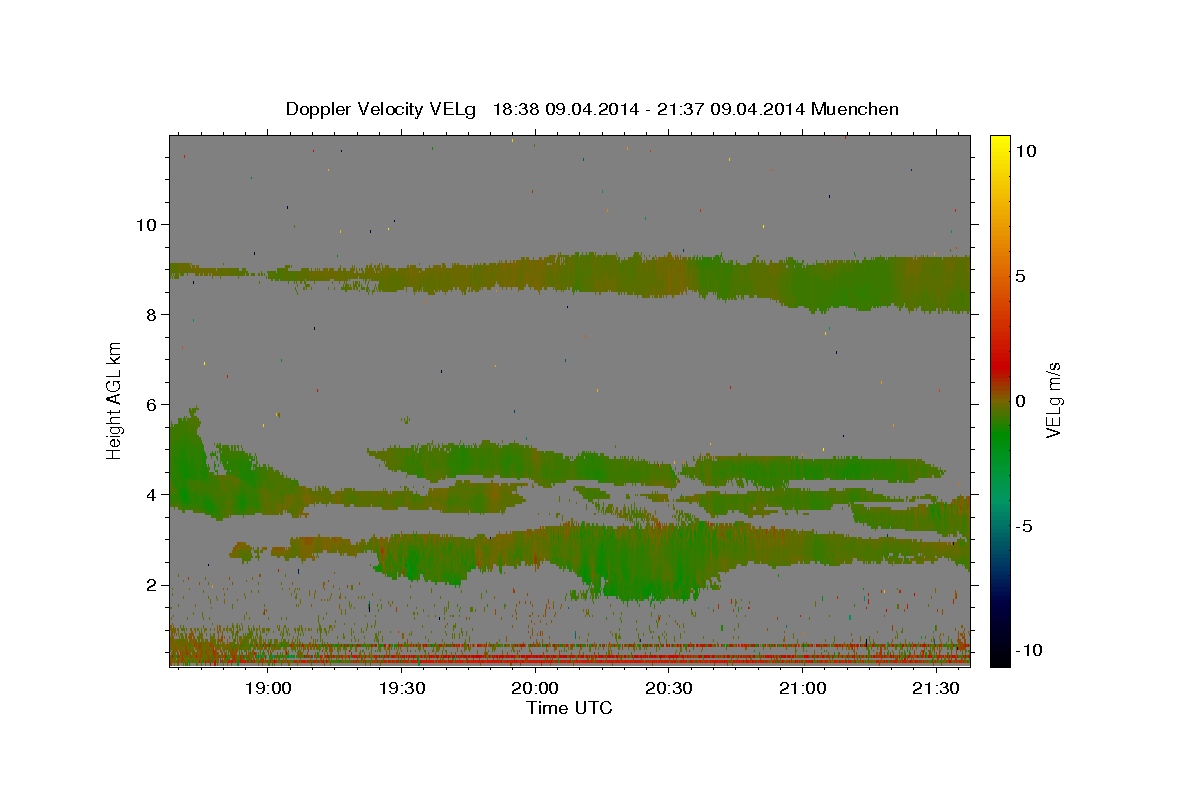Click the black bottom of the color bar
Viewport: 1200px width, 800px height.
coord(999,660)
